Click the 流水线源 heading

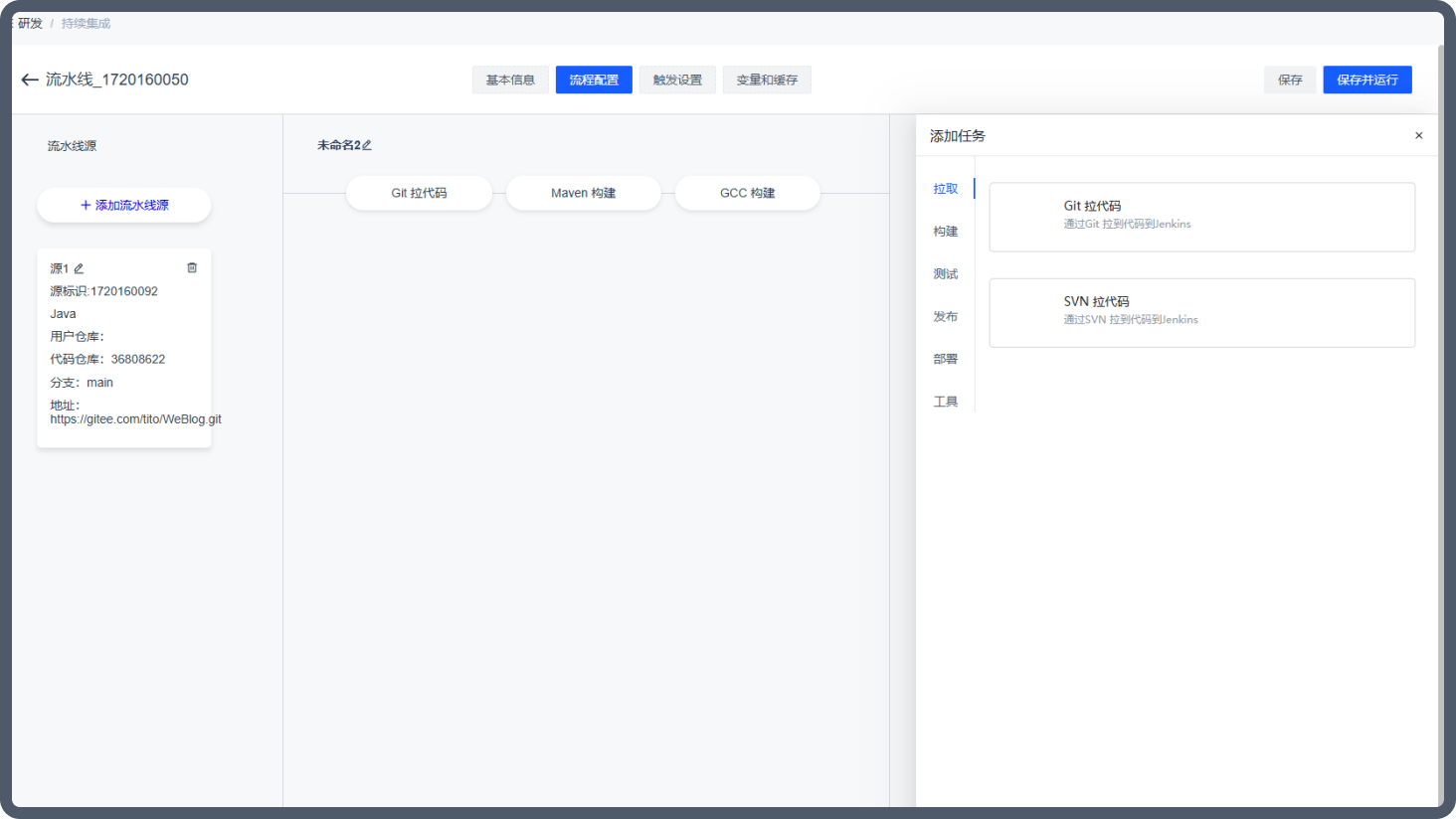(72, 146)
